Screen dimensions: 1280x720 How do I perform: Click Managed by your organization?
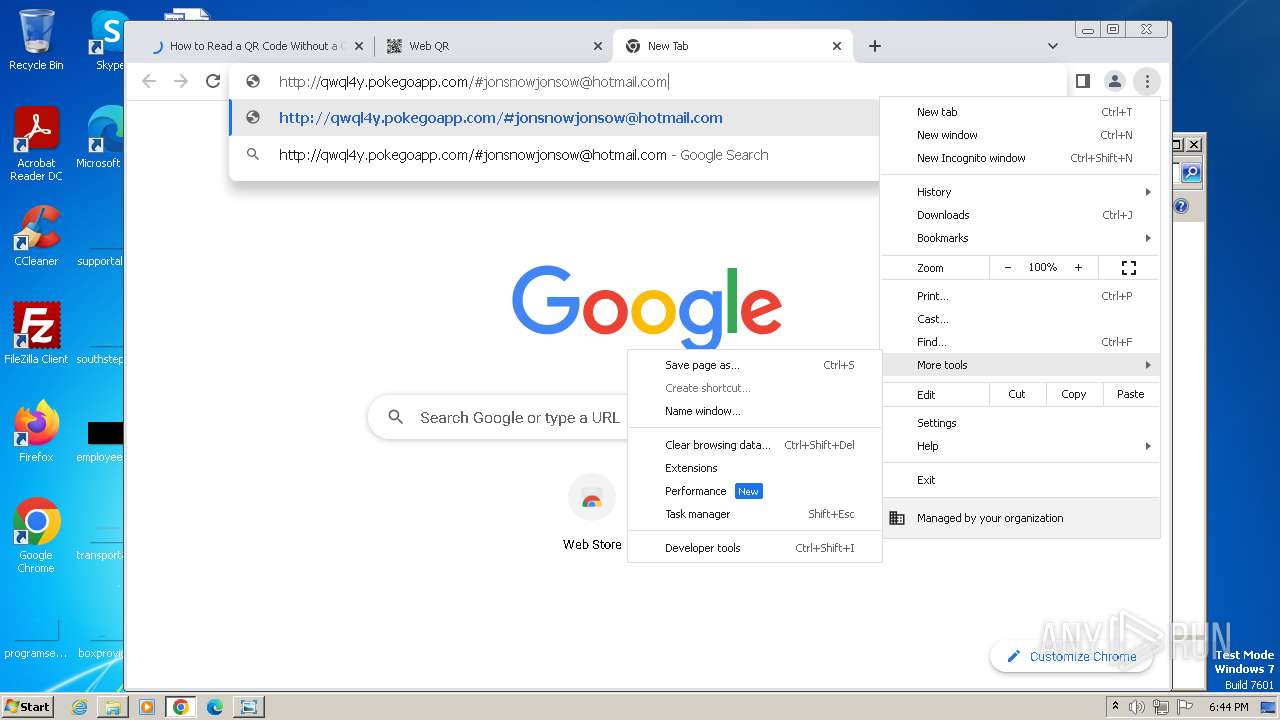[1020, 518]
